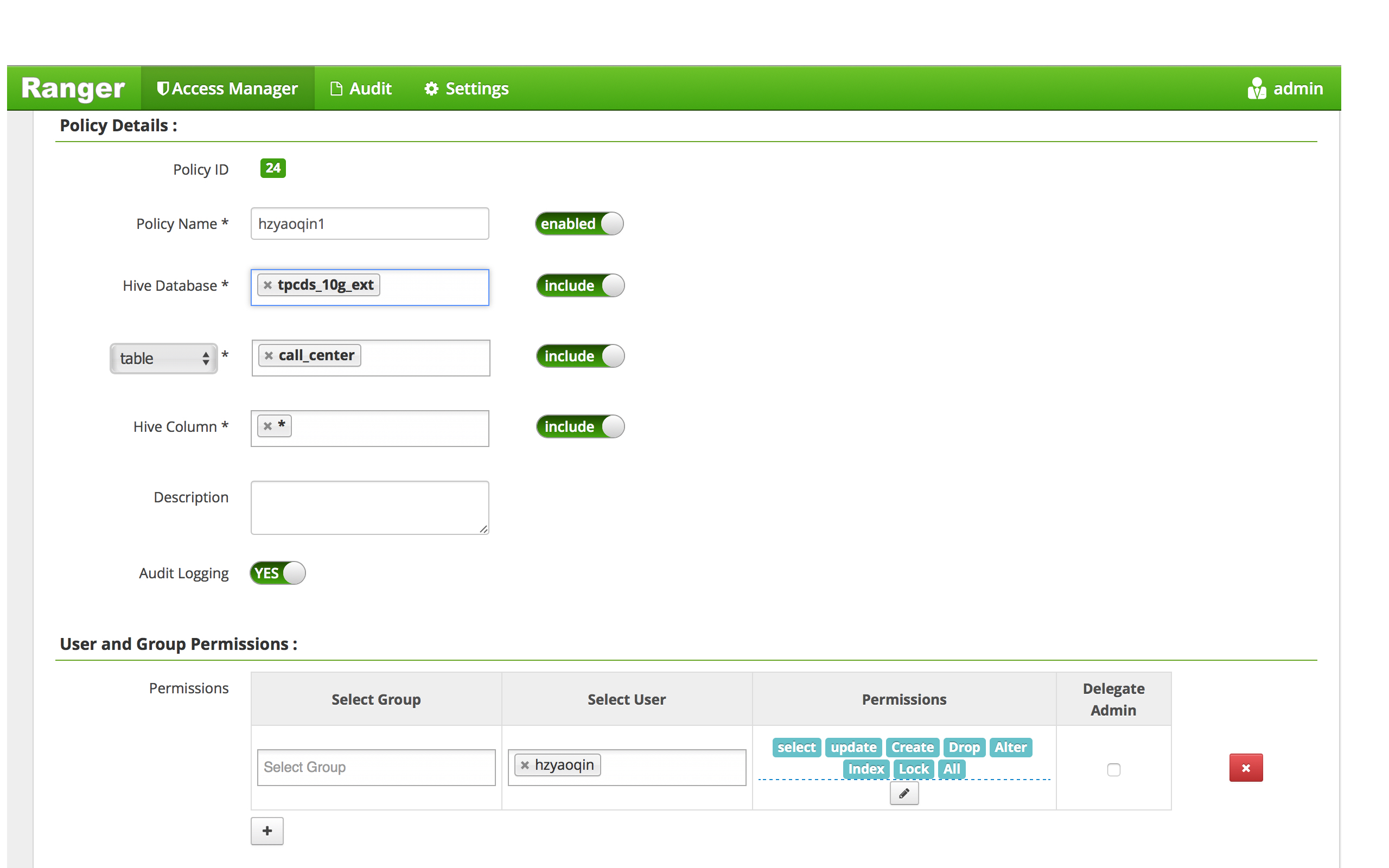Remove tpcds_10g_ext database tag via x icon
Viewport: 1389px width, 868px height.
pyautogui.click(x=267, y=285)
